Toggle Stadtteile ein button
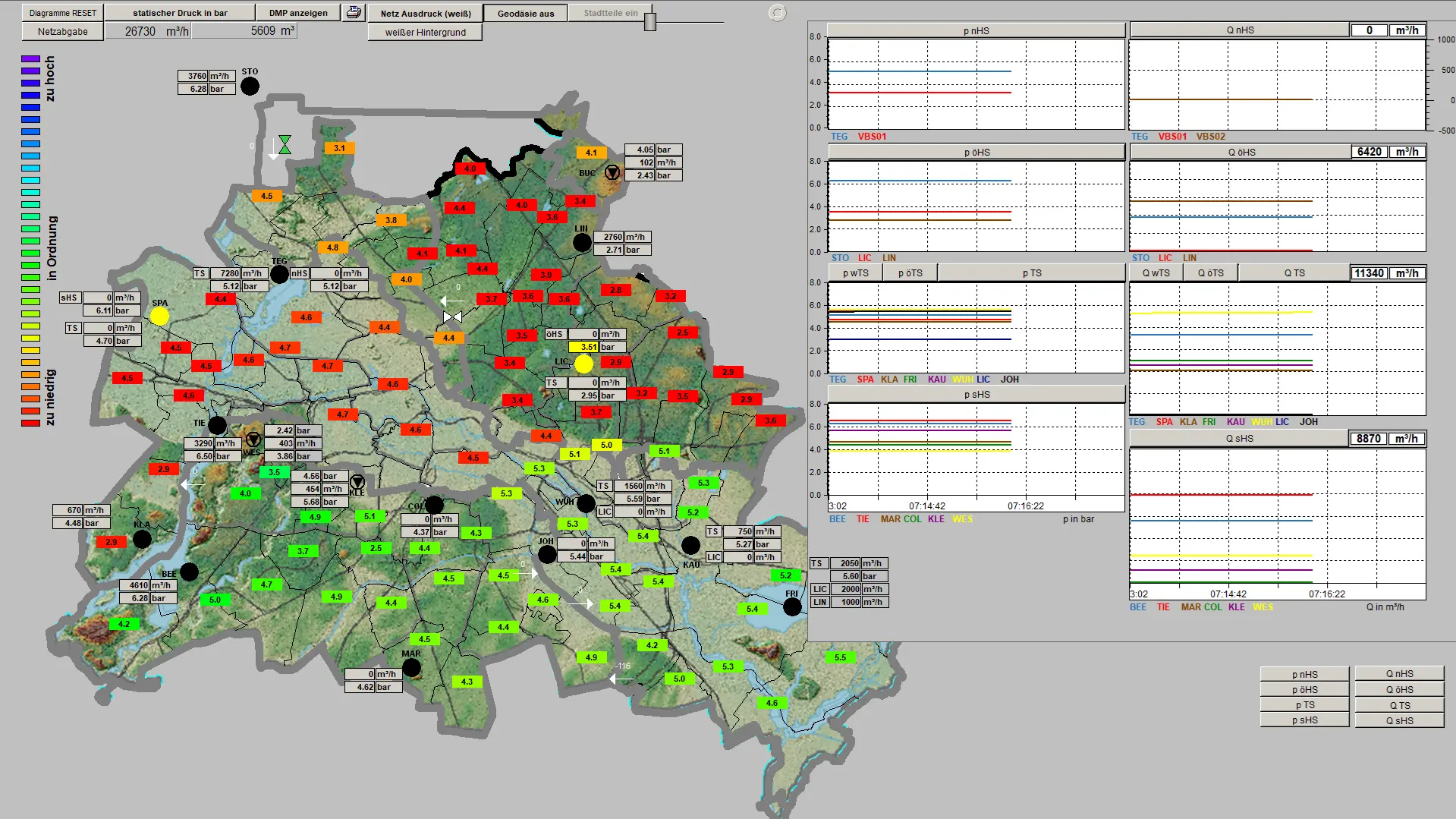This screenshot has height=819, width=1456. (x=611, y=13)
